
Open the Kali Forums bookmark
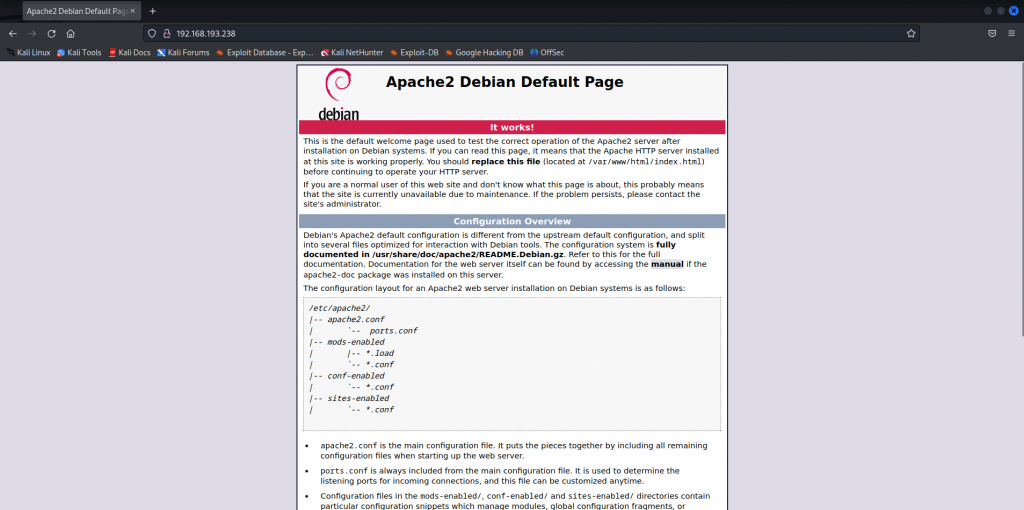183,52
